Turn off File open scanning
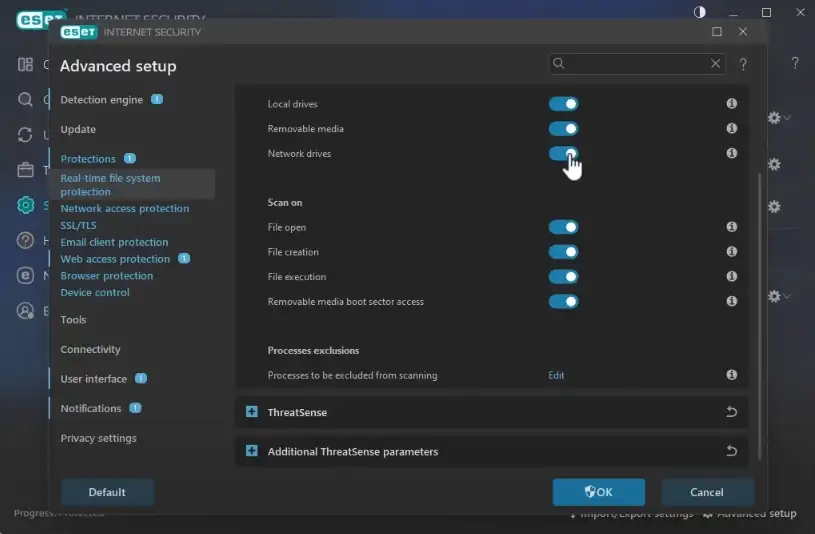The image size is (815, 534). (563, 228)
